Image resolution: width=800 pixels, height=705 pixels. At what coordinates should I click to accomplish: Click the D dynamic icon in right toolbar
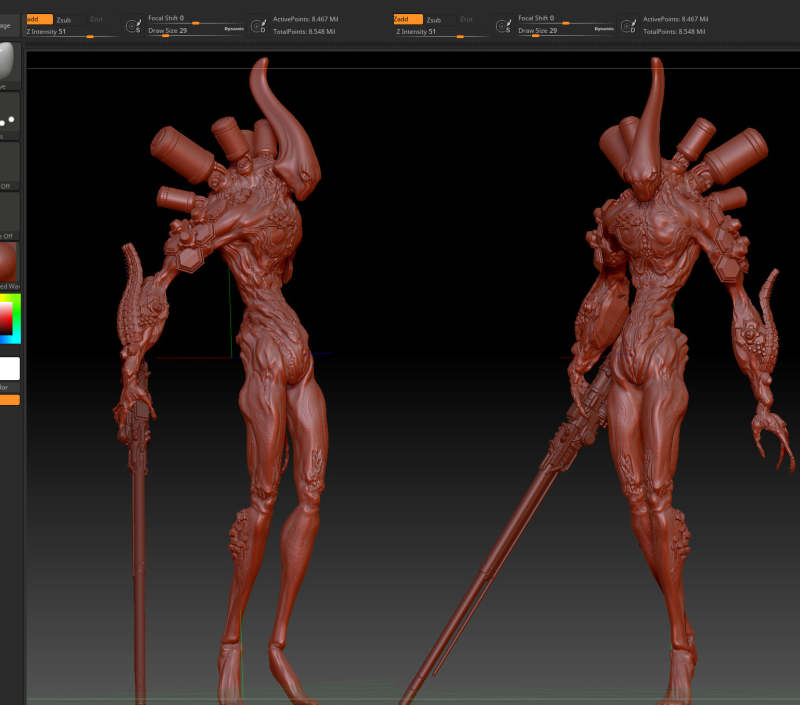629,25
